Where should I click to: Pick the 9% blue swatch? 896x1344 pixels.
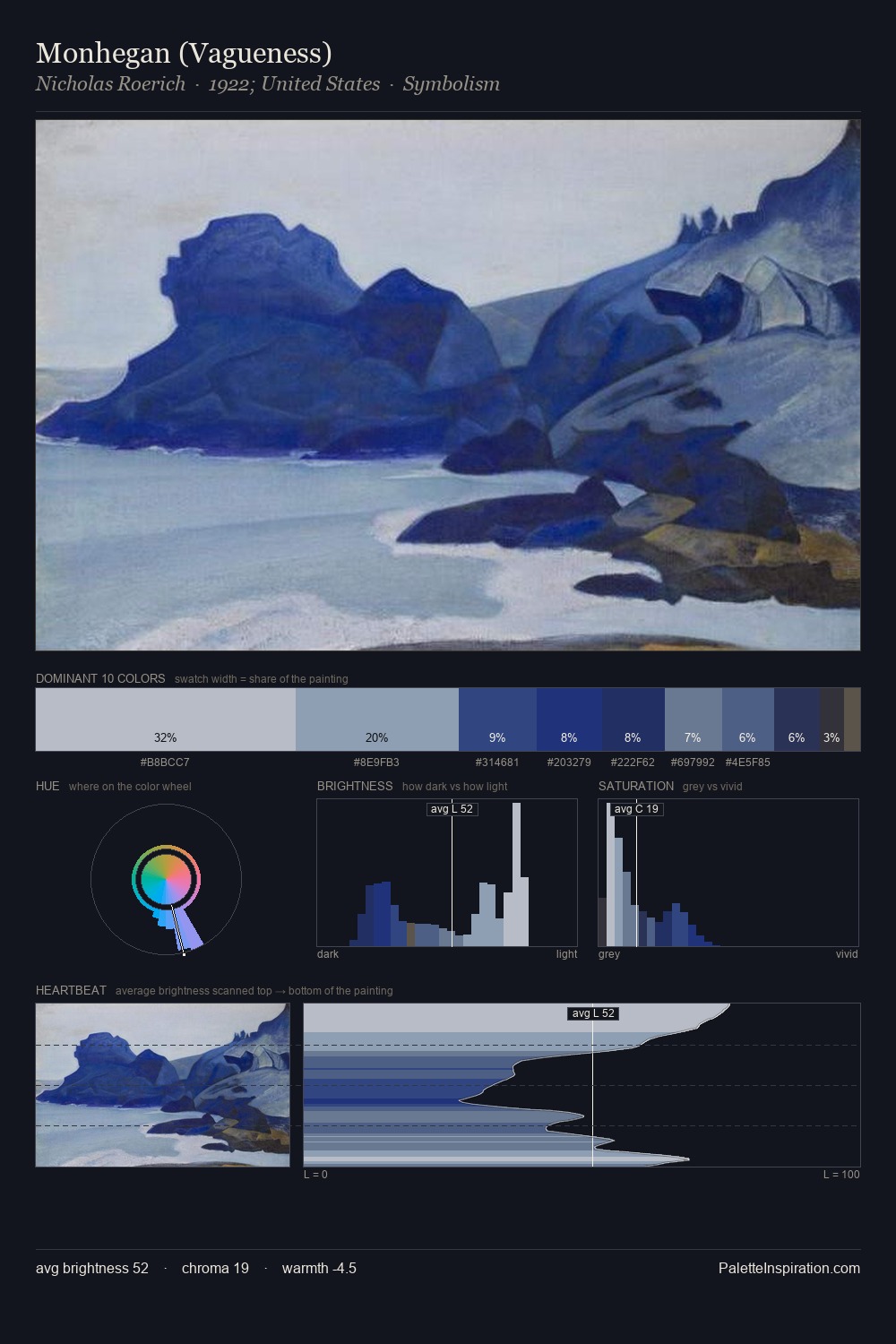tap(497, 719)
